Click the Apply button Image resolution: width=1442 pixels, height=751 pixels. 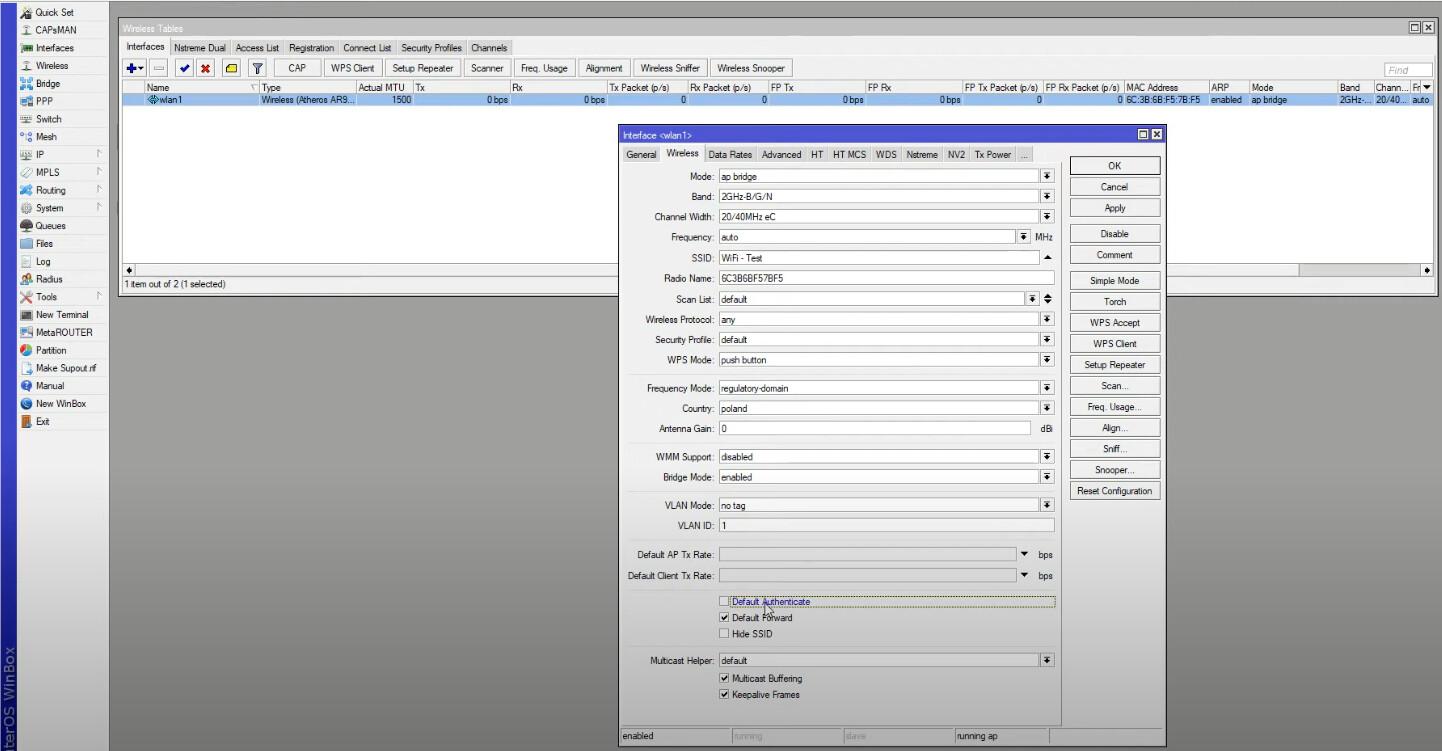pyautogui.click(x=1115, y=208)
